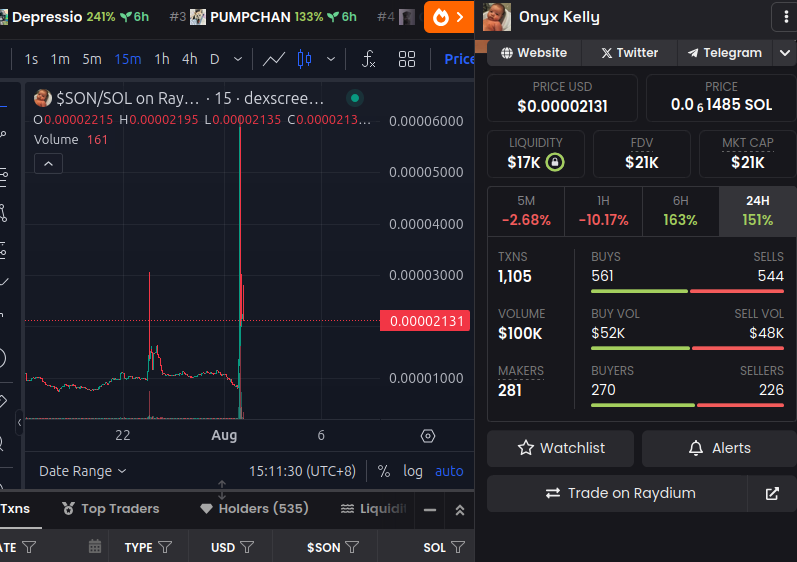Click the chart clock time 15:11:30 (UTC+8)
Screen dimensions: 797x562
point(302,471)
